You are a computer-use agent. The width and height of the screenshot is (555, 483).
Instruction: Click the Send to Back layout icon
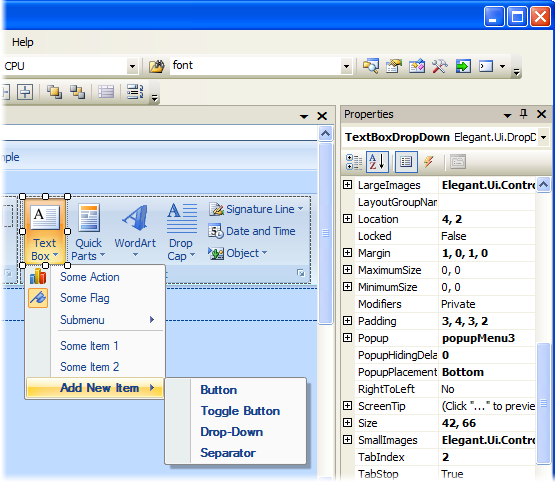pos(78,92)
